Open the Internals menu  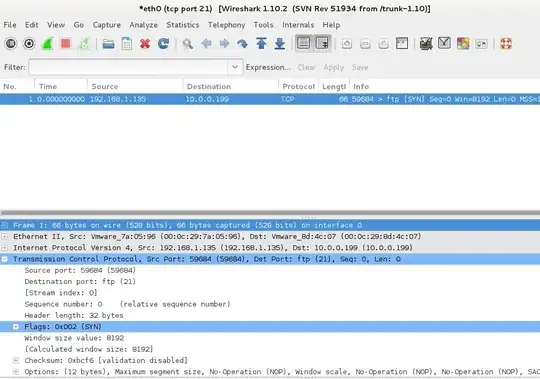[x=298, y=25]
